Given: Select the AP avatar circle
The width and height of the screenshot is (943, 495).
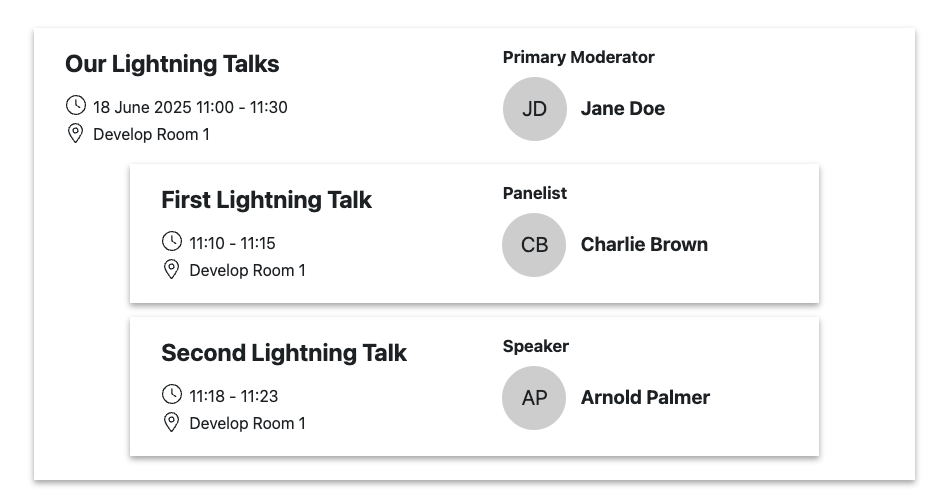Looking at the screenshot, I should pyautogui.click(x=534, y=398).
